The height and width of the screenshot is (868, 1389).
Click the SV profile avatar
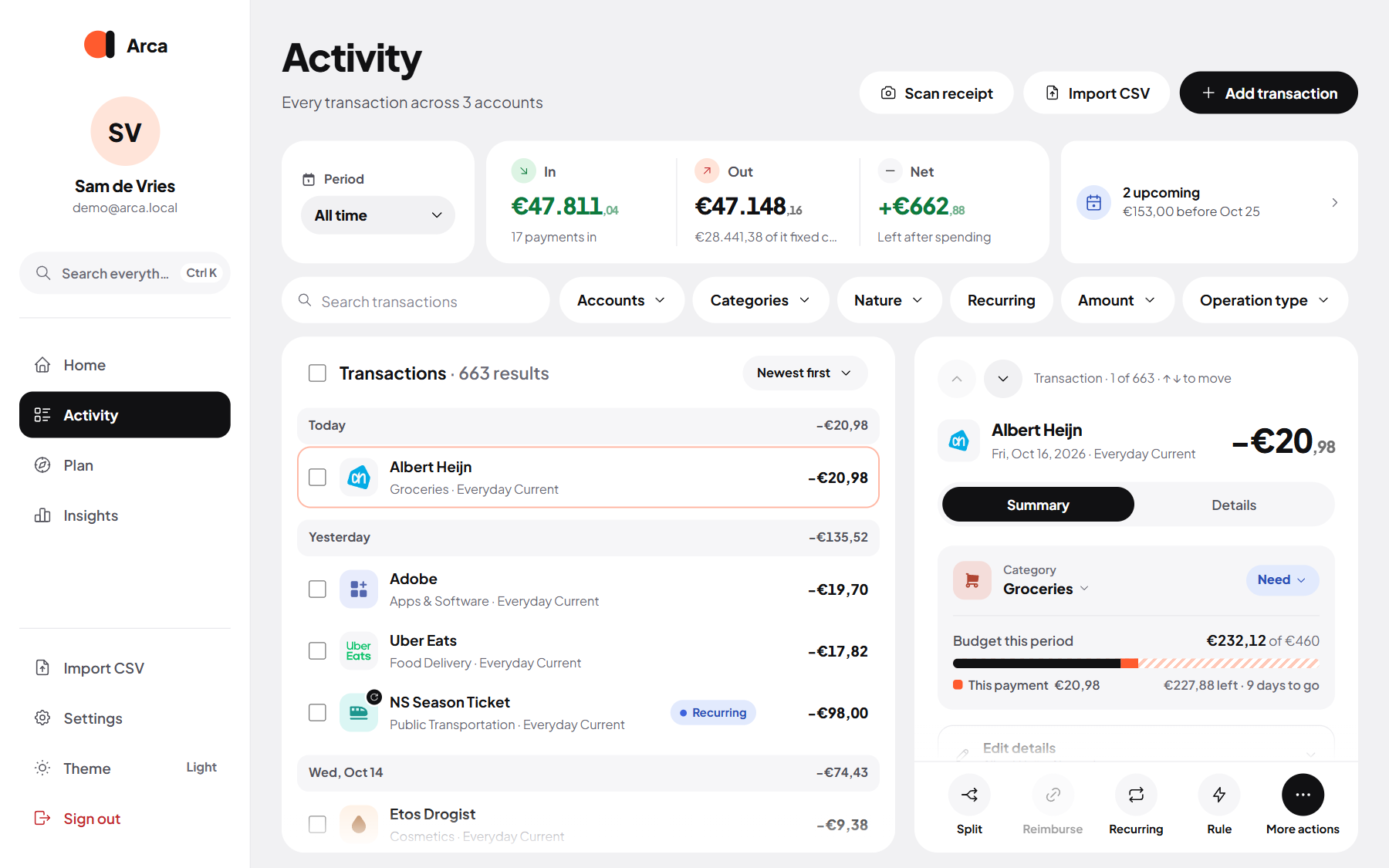(125, 131)
